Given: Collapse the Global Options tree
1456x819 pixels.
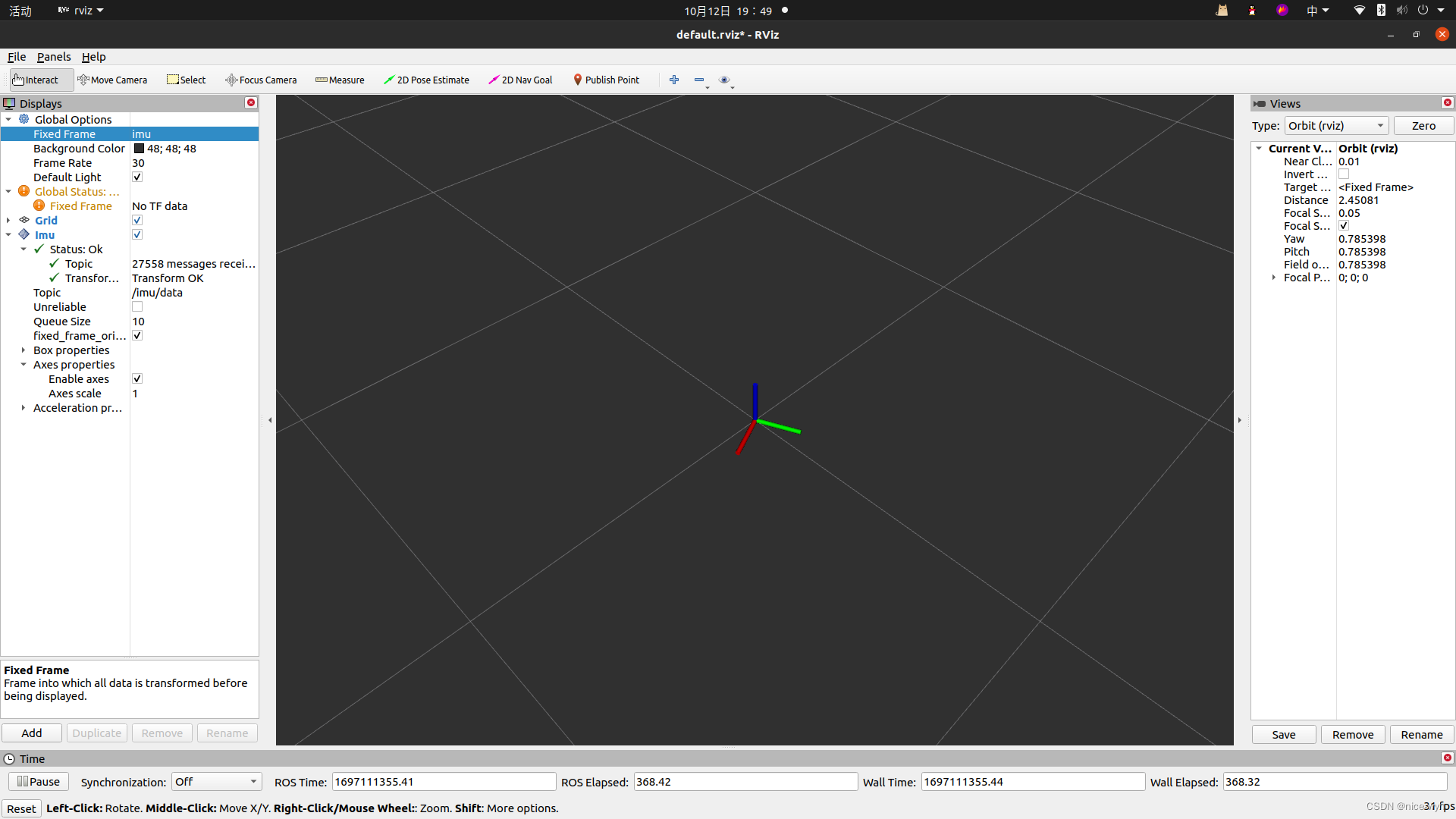Looking at the screenshot, I should tap(8, 119).
